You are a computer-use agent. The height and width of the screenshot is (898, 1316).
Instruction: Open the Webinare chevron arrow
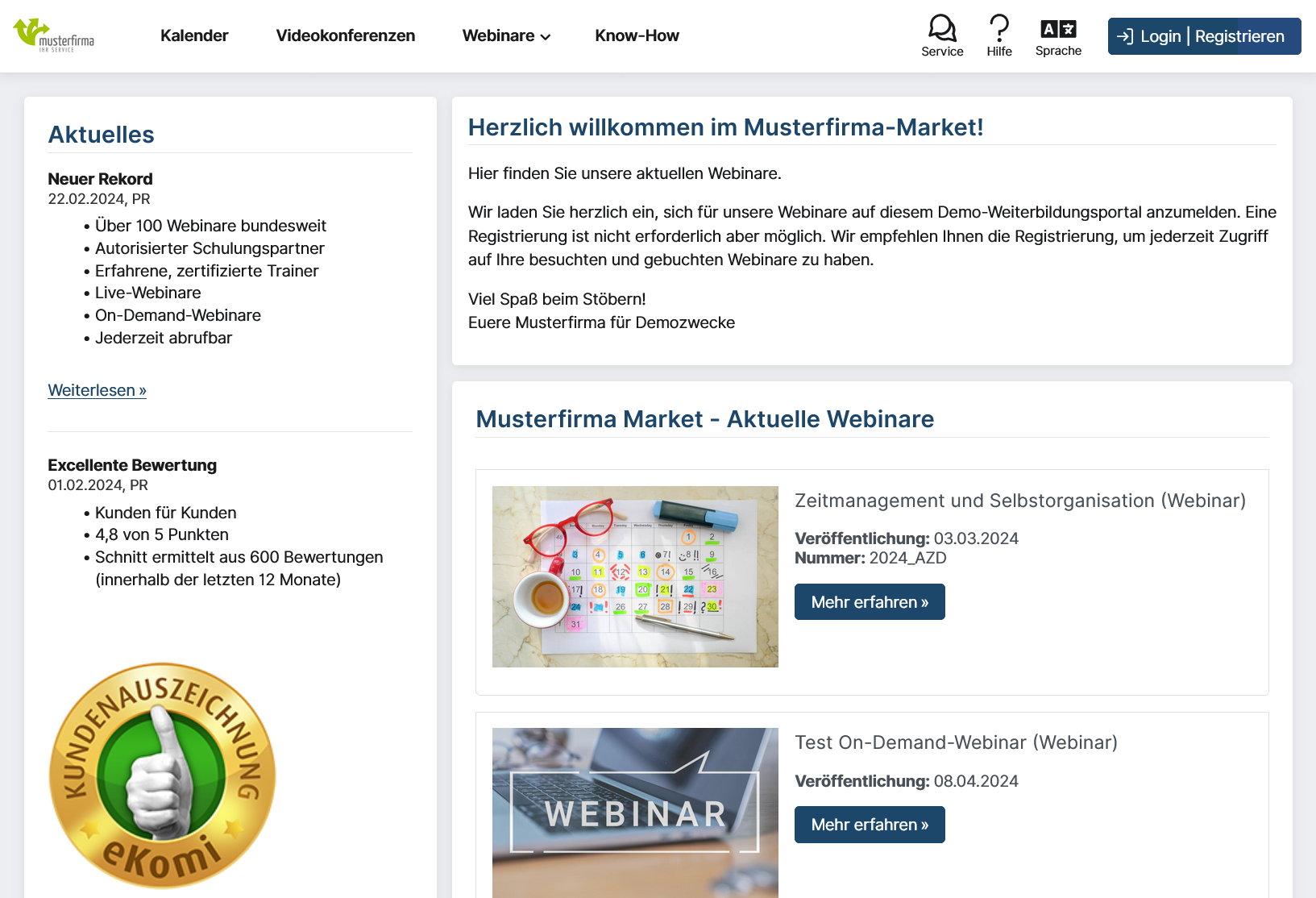546,37
